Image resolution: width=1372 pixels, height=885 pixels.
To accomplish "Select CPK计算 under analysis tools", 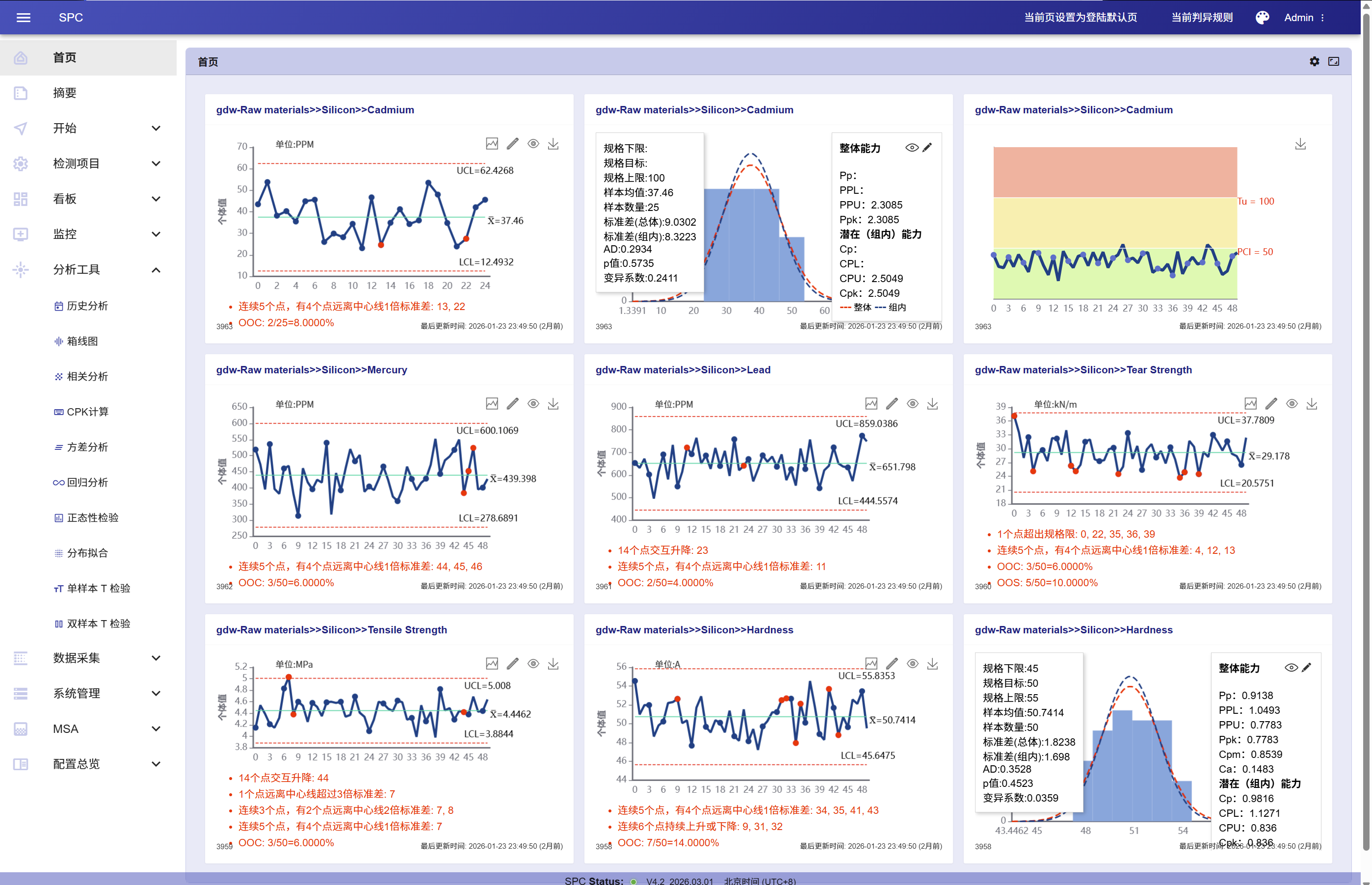I will click(87, 412).
